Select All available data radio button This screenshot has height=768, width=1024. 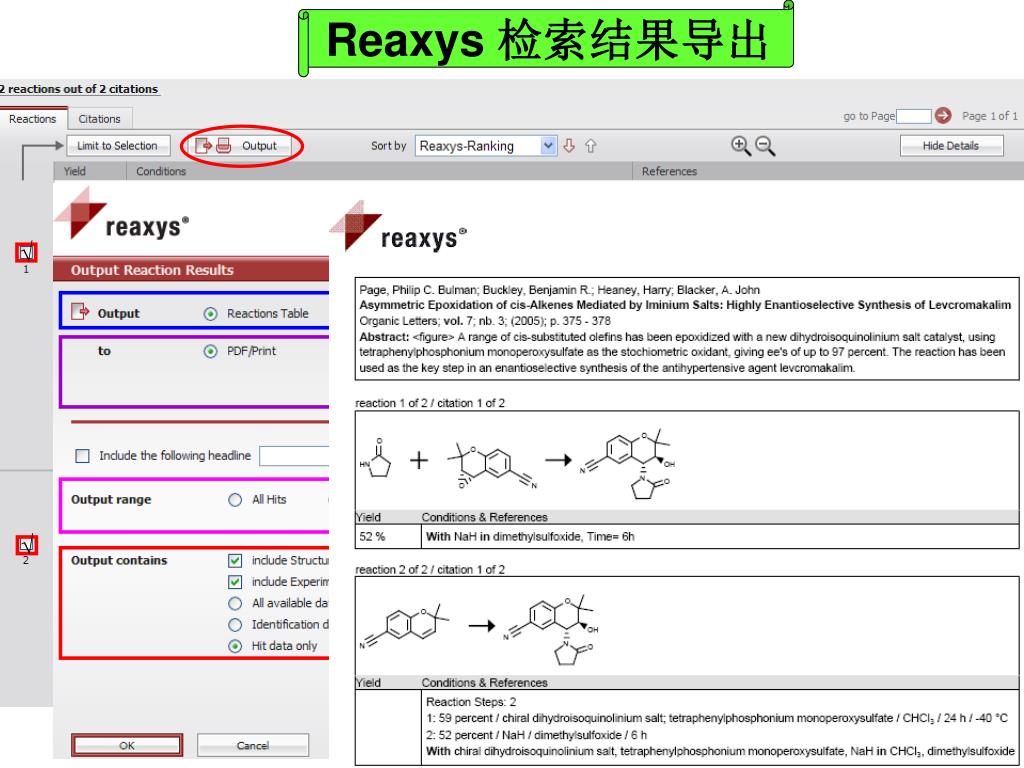(235, 603)
